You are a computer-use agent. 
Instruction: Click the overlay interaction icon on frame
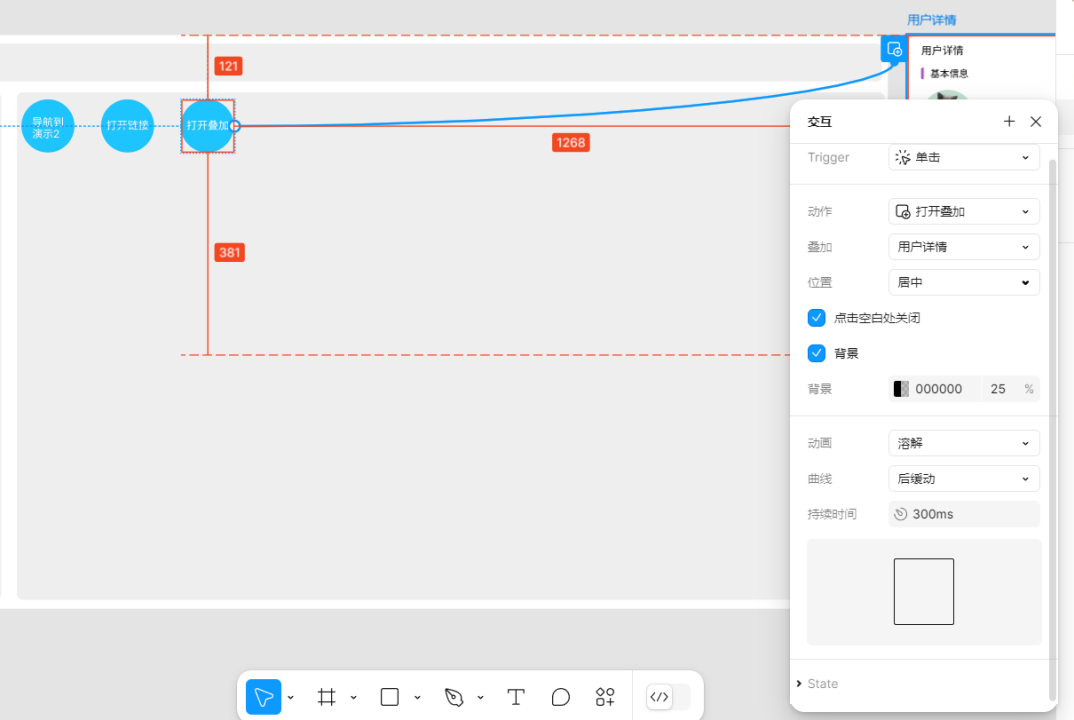click(x=894, y=49)
